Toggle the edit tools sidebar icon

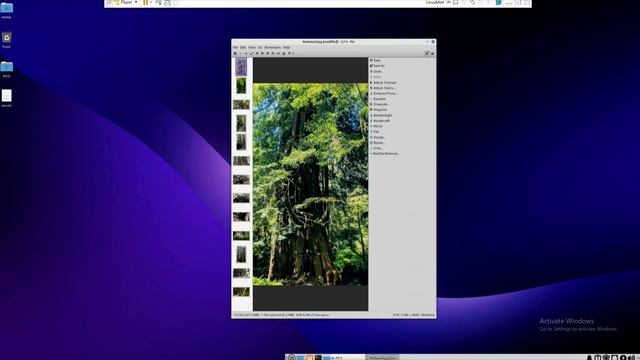pos(427,53)
